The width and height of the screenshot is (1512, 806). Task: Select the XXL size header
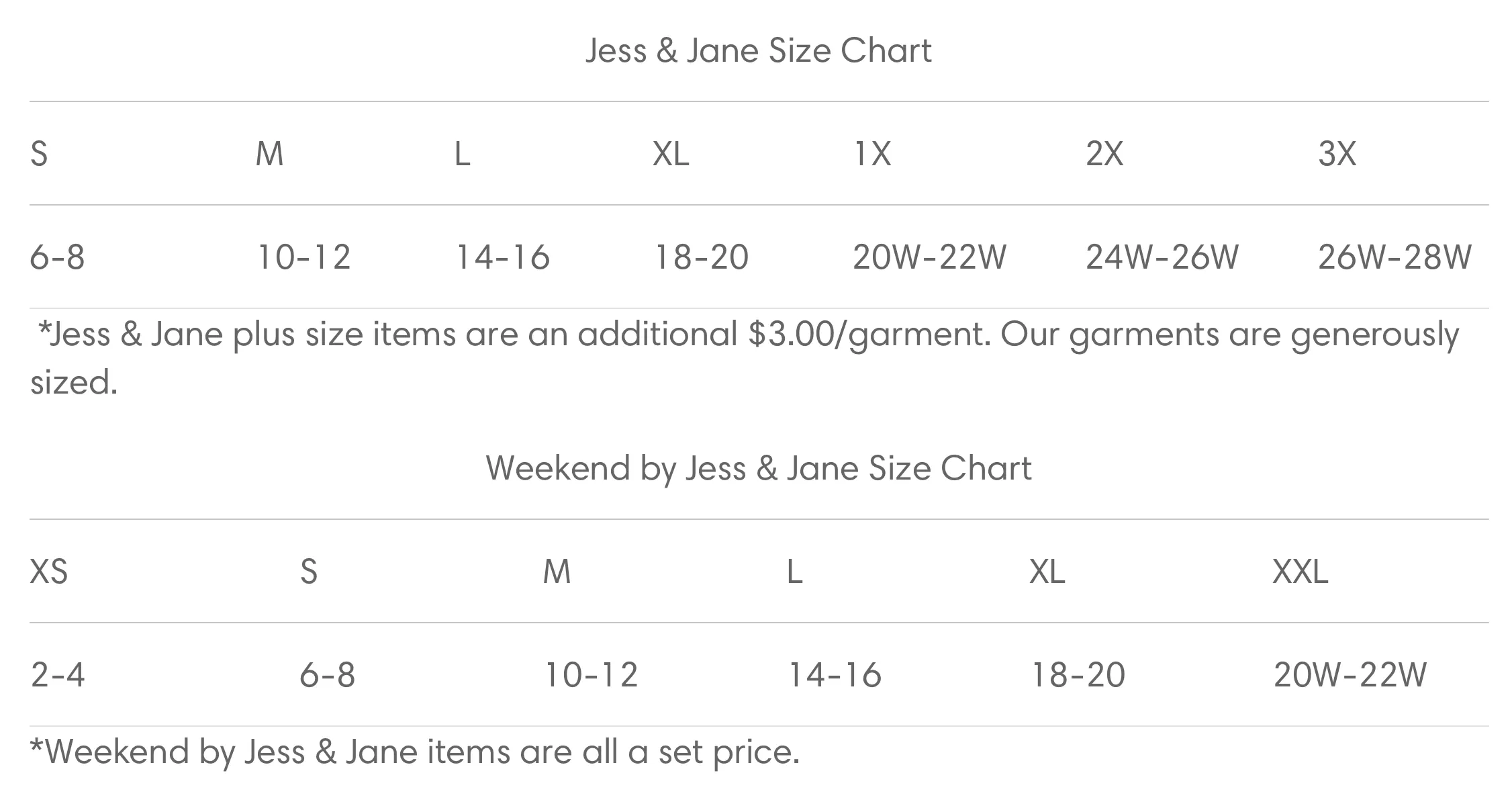[1301, 572]
